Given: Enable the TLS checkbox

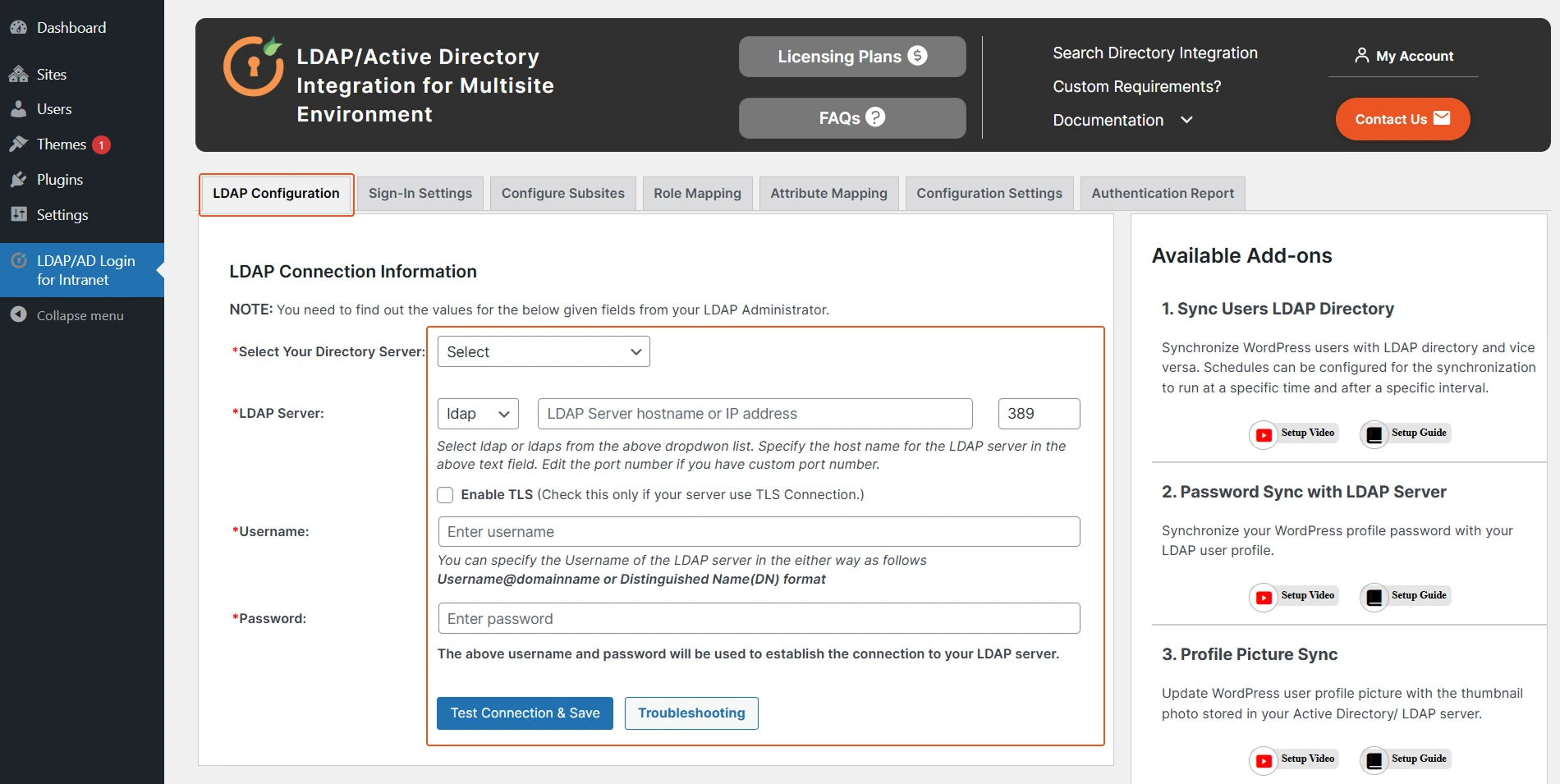Looking at the screenshot, I should click(445, 495).
